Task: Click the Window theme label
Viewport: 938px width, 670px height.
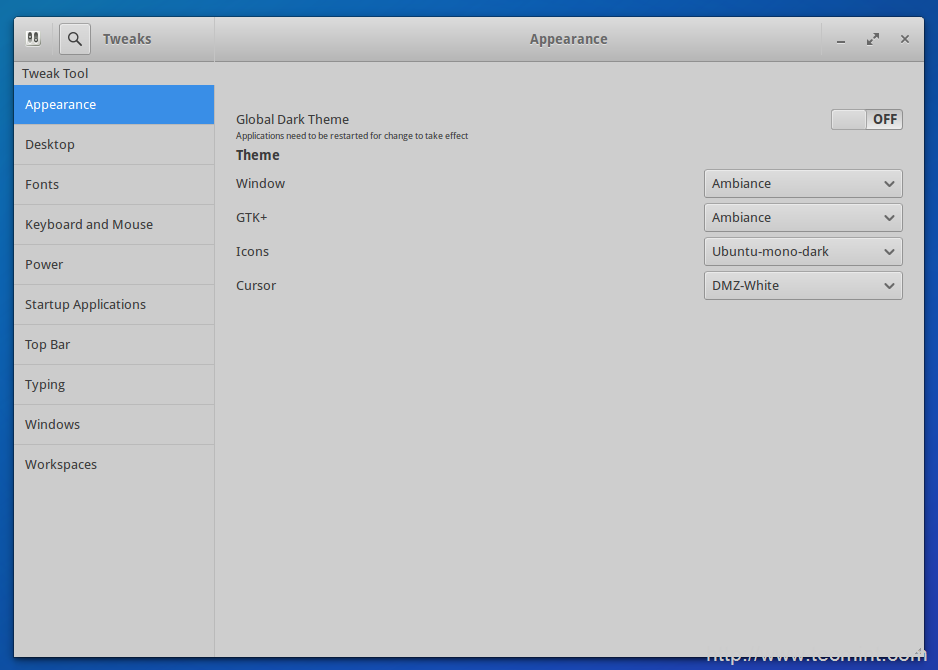Action: point(260,184)
